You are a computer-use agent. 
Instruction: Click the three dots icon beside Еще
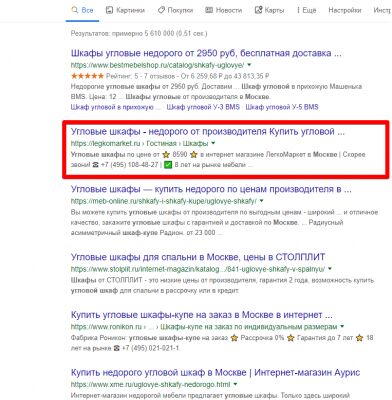pyautogui.click(x=298, y=10)
